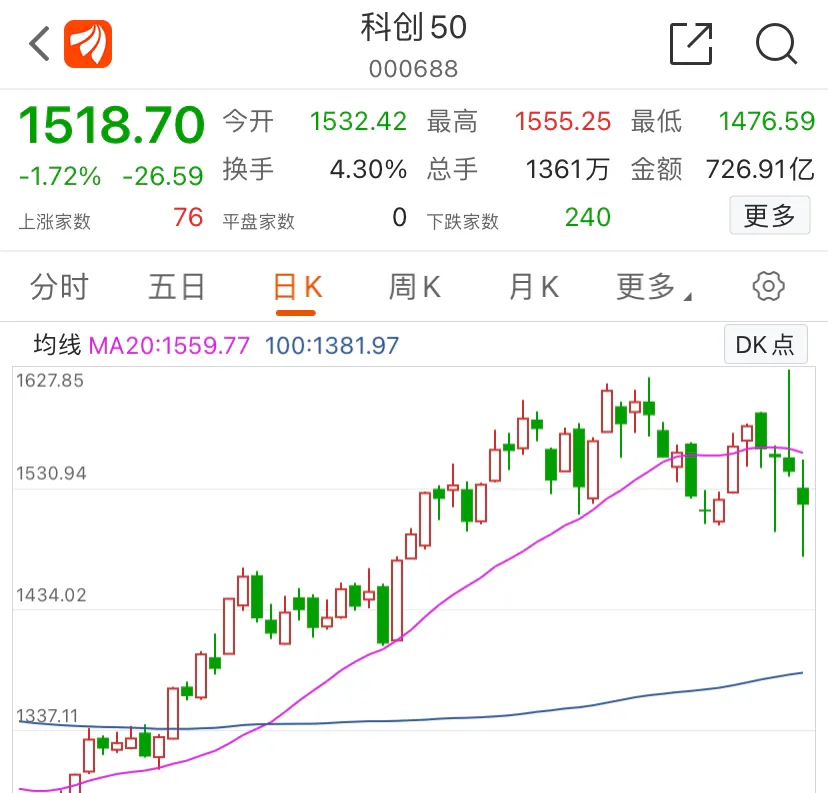This screenshot has height=793, width=828.
Task: Switch to the 五日 tab
Action: pyautogui.click(x=177, y=287)
